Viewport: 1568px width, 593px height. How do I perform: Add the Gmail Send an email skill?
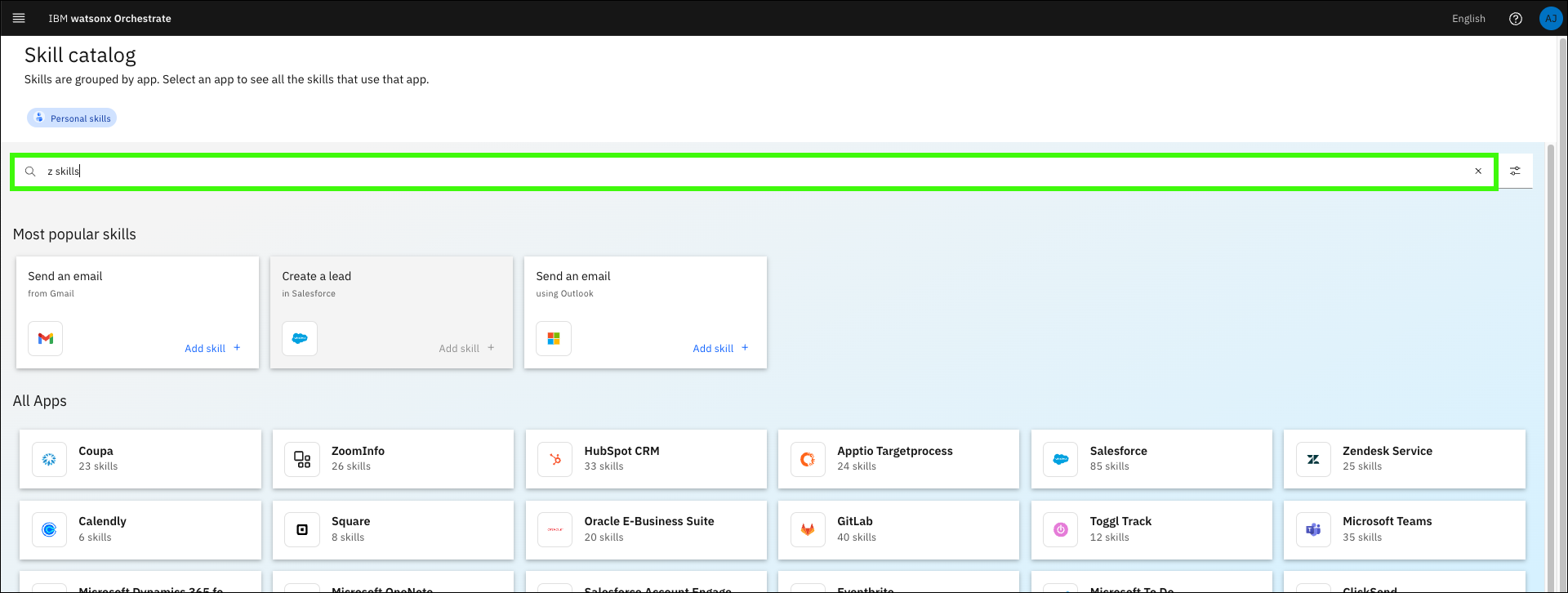coord(212,349)
